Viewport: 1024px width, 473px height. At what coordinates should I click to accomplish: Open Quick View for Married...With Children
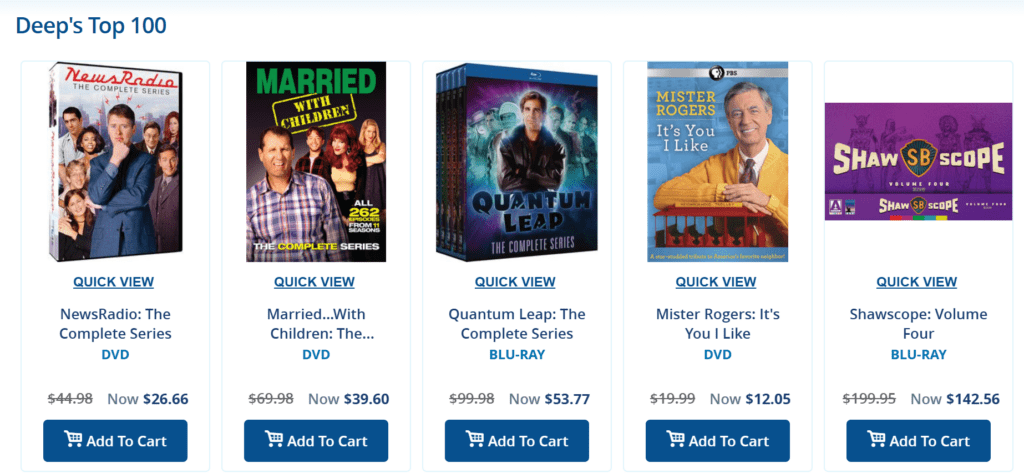[314, 282]
